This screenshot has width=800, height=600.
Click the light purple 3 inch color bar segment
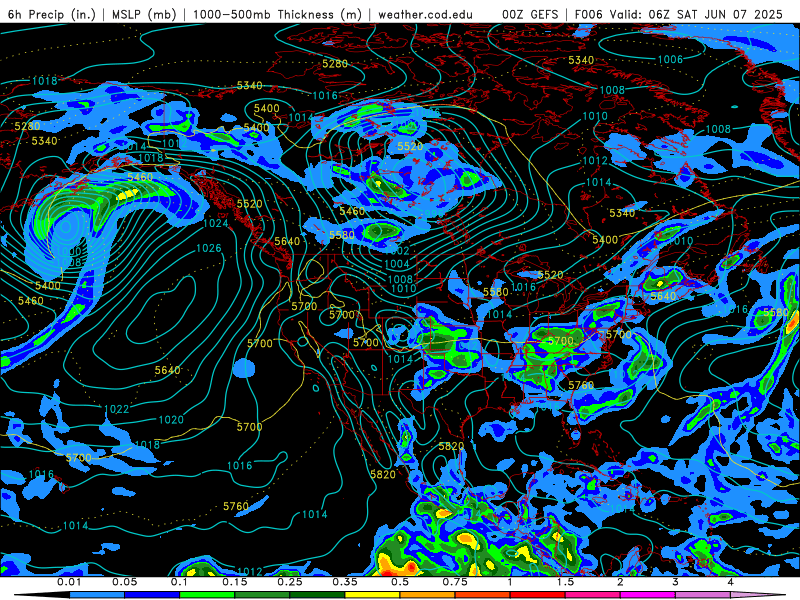pyautogui.click(x=703, y=595)
